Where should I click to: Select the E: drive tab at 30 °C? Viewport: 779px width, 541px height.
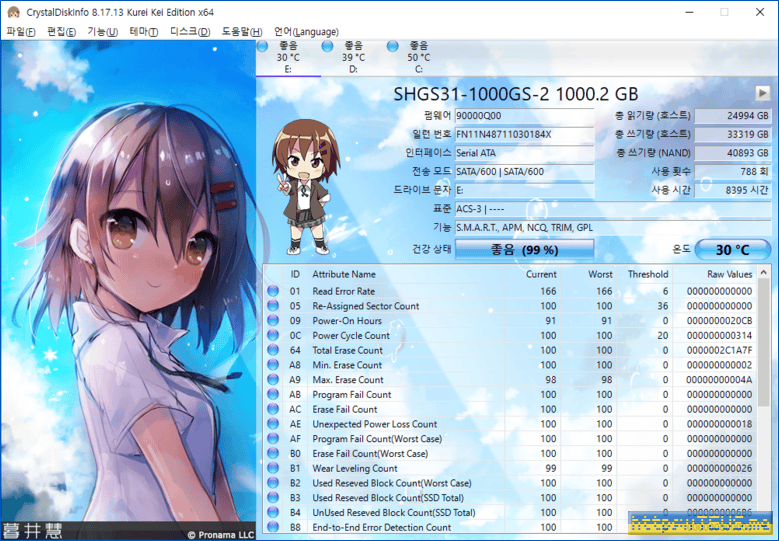288,58
